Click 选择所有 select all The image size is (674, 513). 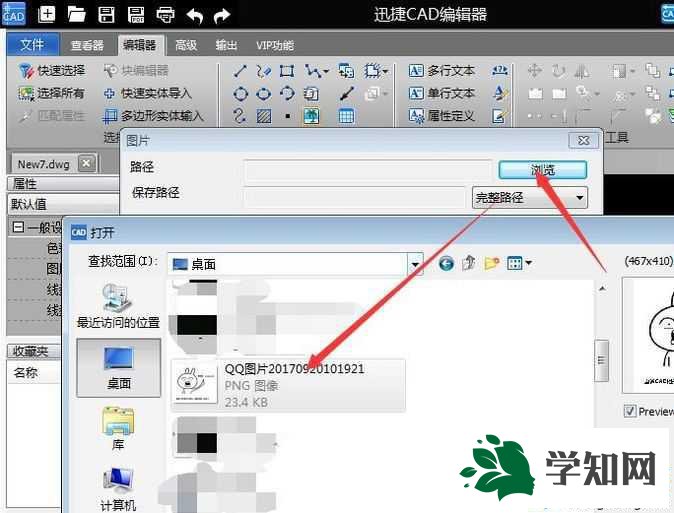[x=52, y=93]
